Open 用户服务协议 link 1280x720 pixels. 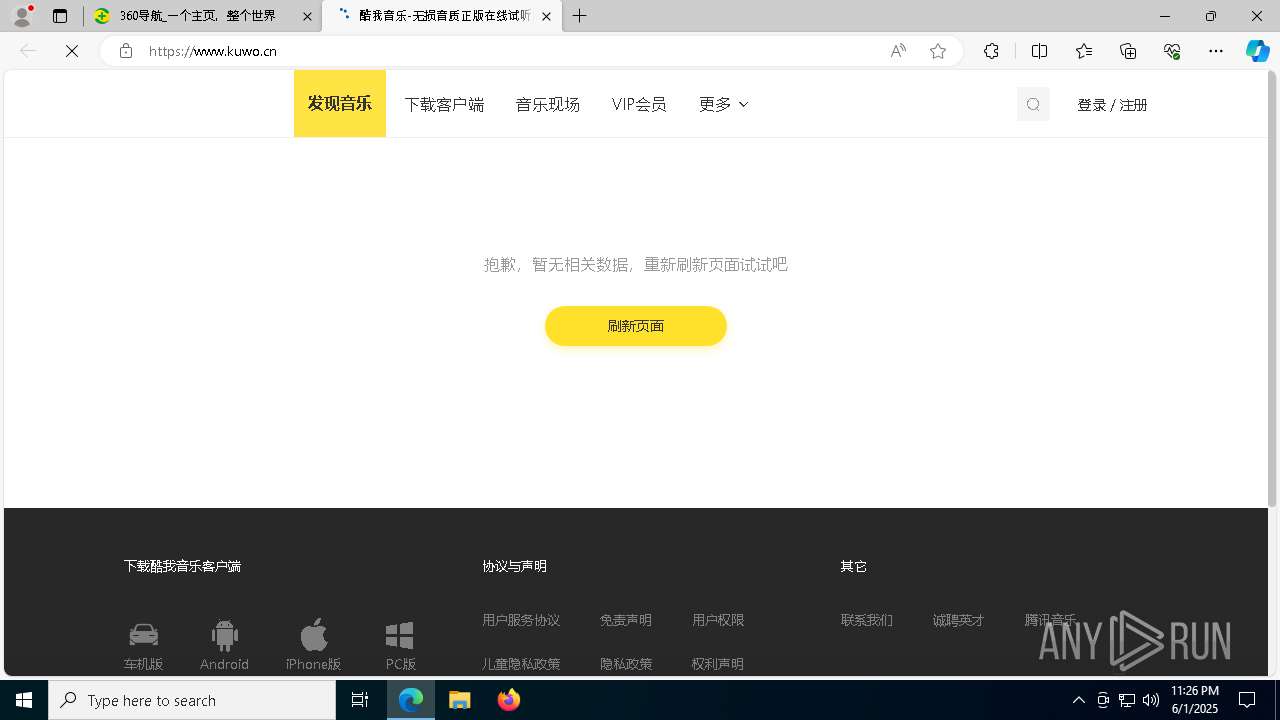pyautogui.click(x=521, y=620)
